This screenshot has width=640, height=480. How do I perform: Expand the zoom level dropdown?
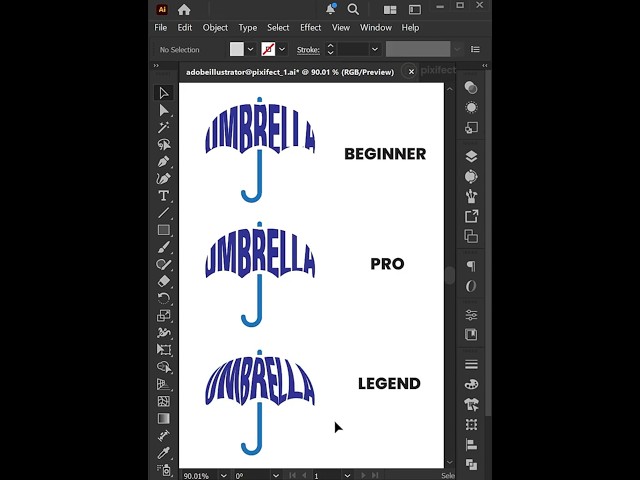[x=224, y=476]
